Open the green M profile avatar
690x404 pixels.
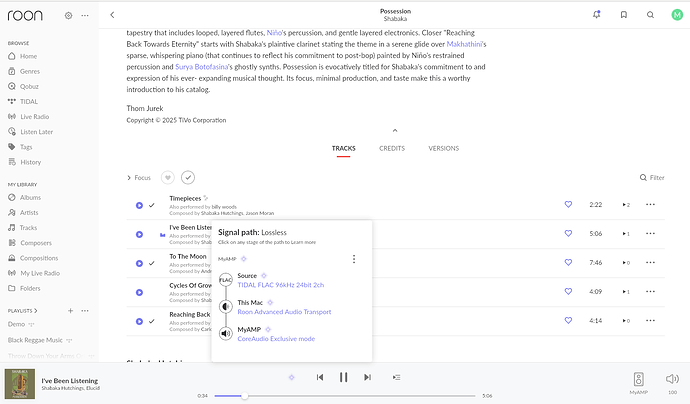[x=677, y=15]
